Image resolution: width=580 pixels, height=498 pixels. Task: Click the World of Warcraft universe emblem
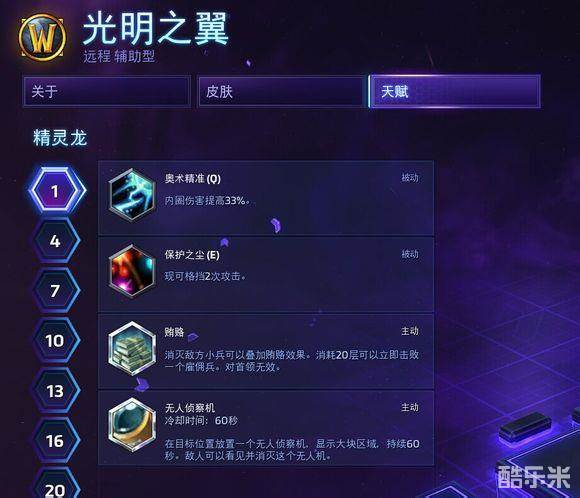coord(43,37)
